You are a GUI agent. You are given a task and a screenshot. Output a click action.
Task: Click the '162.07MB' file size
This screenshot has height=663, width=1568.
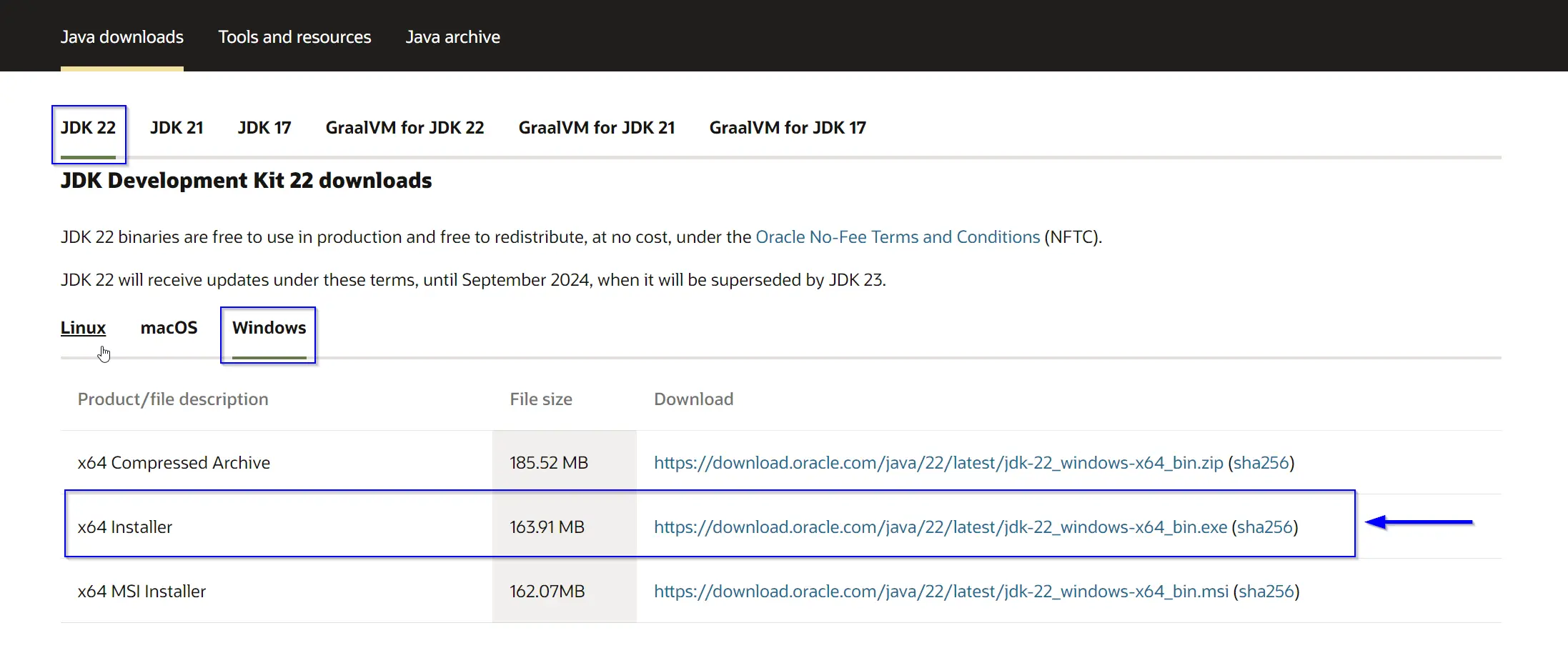click(x=547, y=592)
